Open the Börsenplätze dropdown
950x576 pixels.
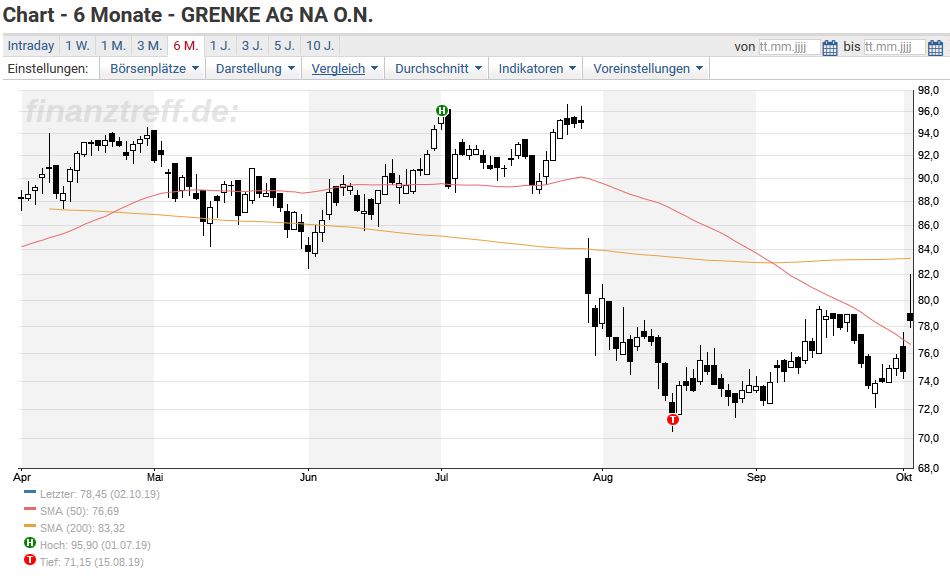tap(154, 68)
